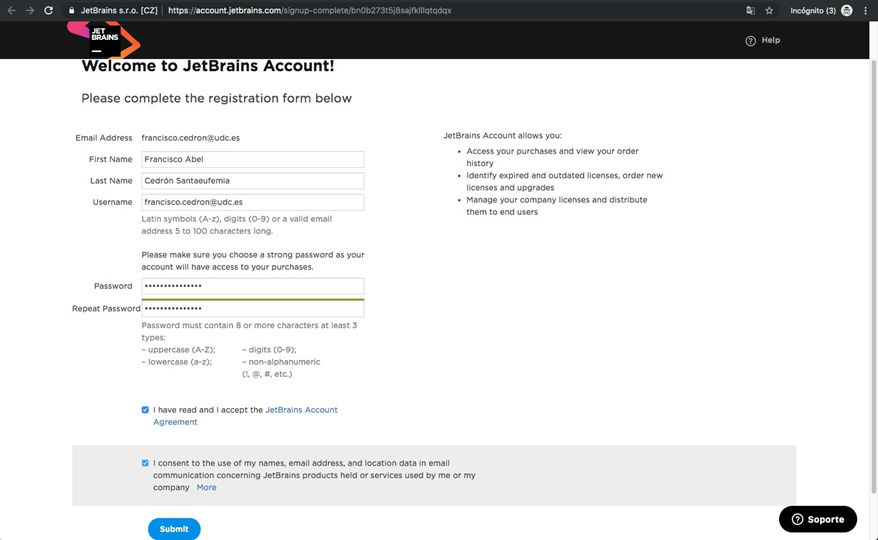Screen dimensions: 878x540
Task: Click the translate page icon
Action: 750,10
